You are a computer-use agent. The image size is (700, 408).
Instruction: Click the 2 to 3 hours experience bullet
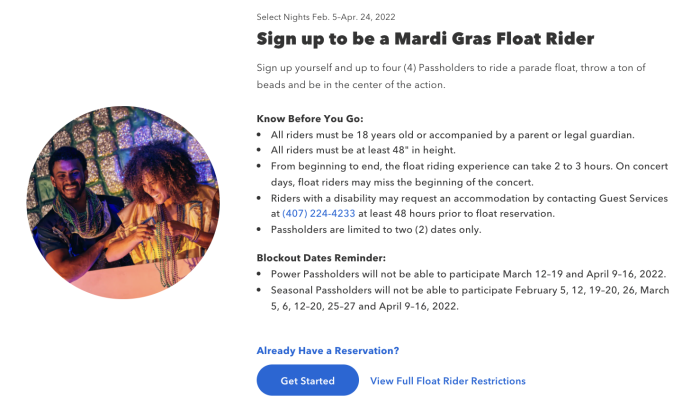pyautogui.click(x=469, y=174)
